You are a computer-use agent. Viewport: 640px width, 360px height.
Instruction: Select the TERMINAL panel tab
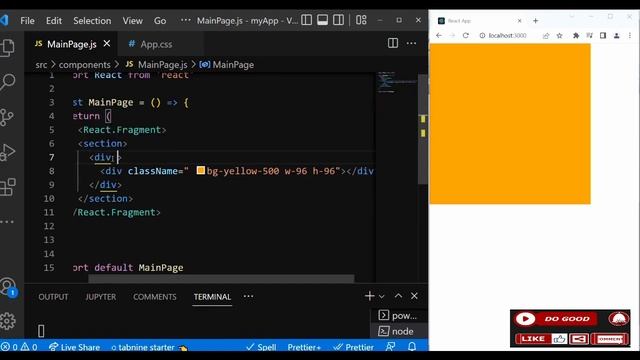212,297
